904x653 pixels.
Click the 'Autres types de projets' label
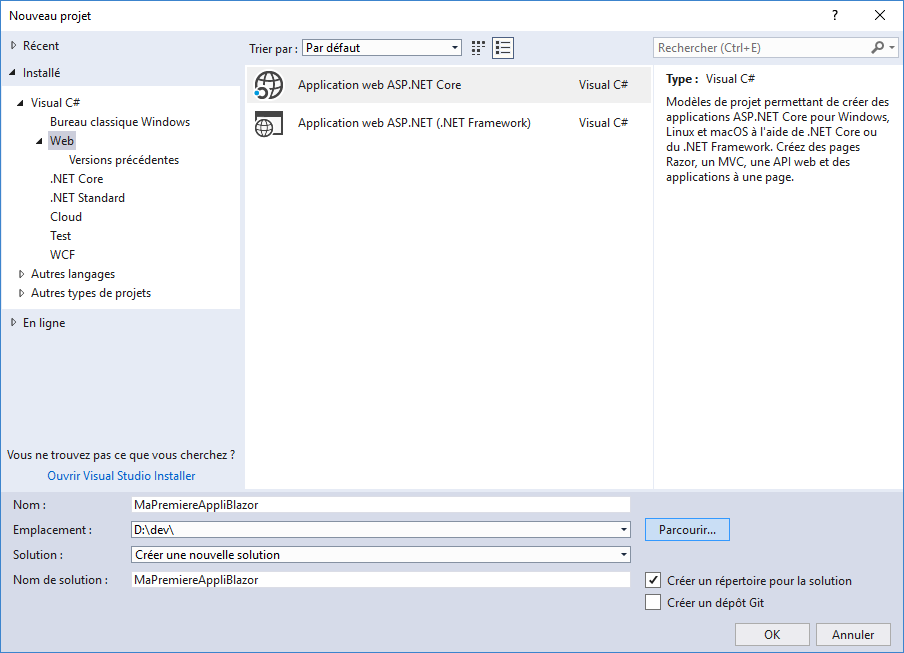[x=91, y=293]
